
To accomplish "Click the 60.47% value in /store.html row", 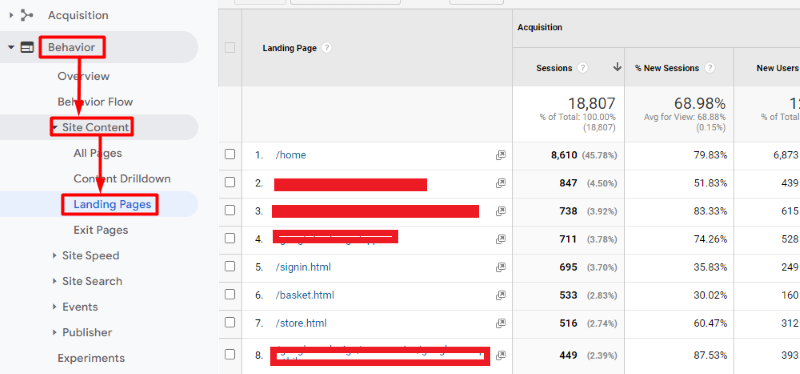I will coord(710,323).
